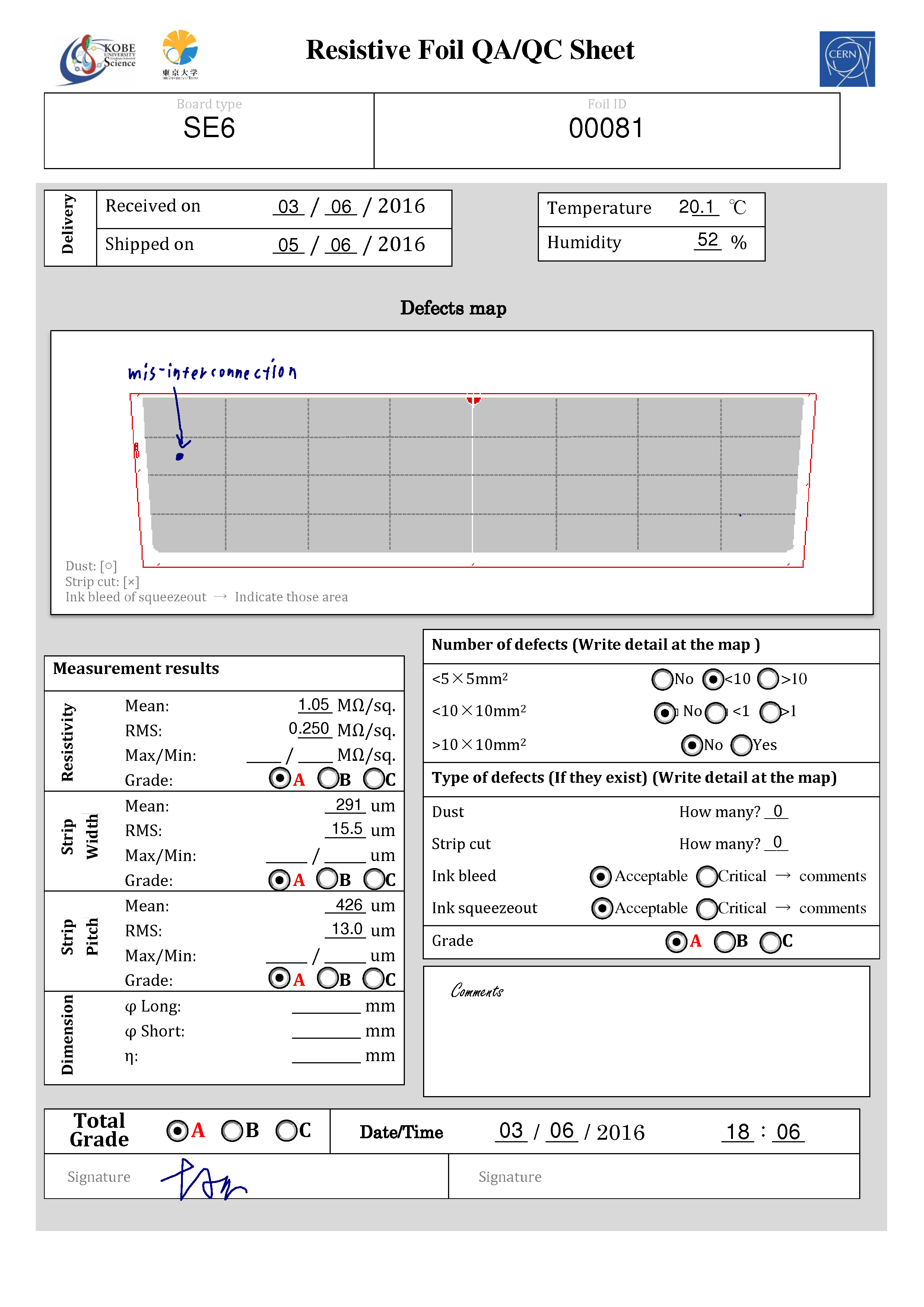Click the University of Tokyo ginkgo logo
This screenshot has width=924, height=1307.
click(x=180, y=55)
